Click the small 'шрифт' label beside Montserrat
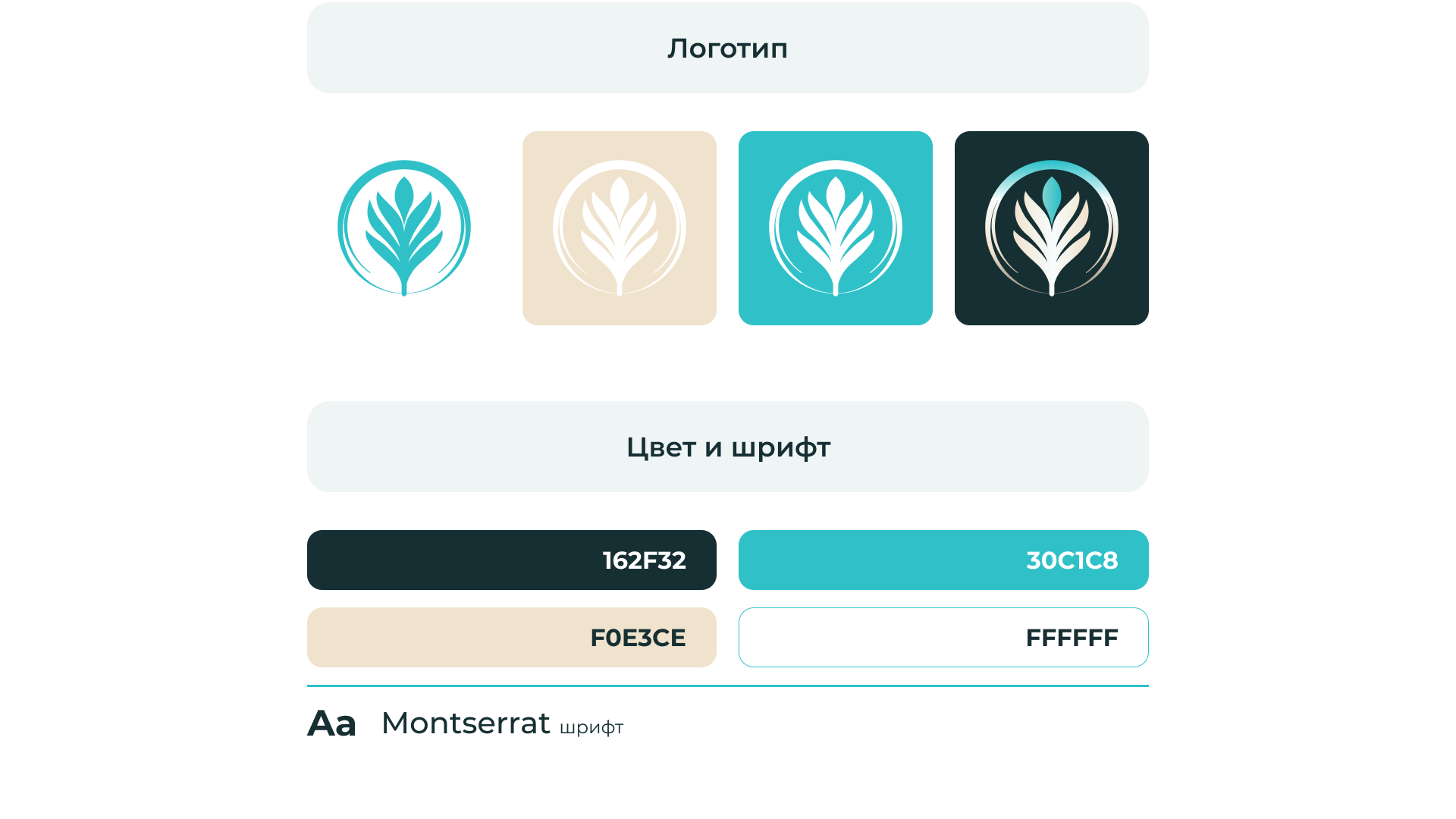Viewport: 1456px width, 819px height. (x=591, y=728)
